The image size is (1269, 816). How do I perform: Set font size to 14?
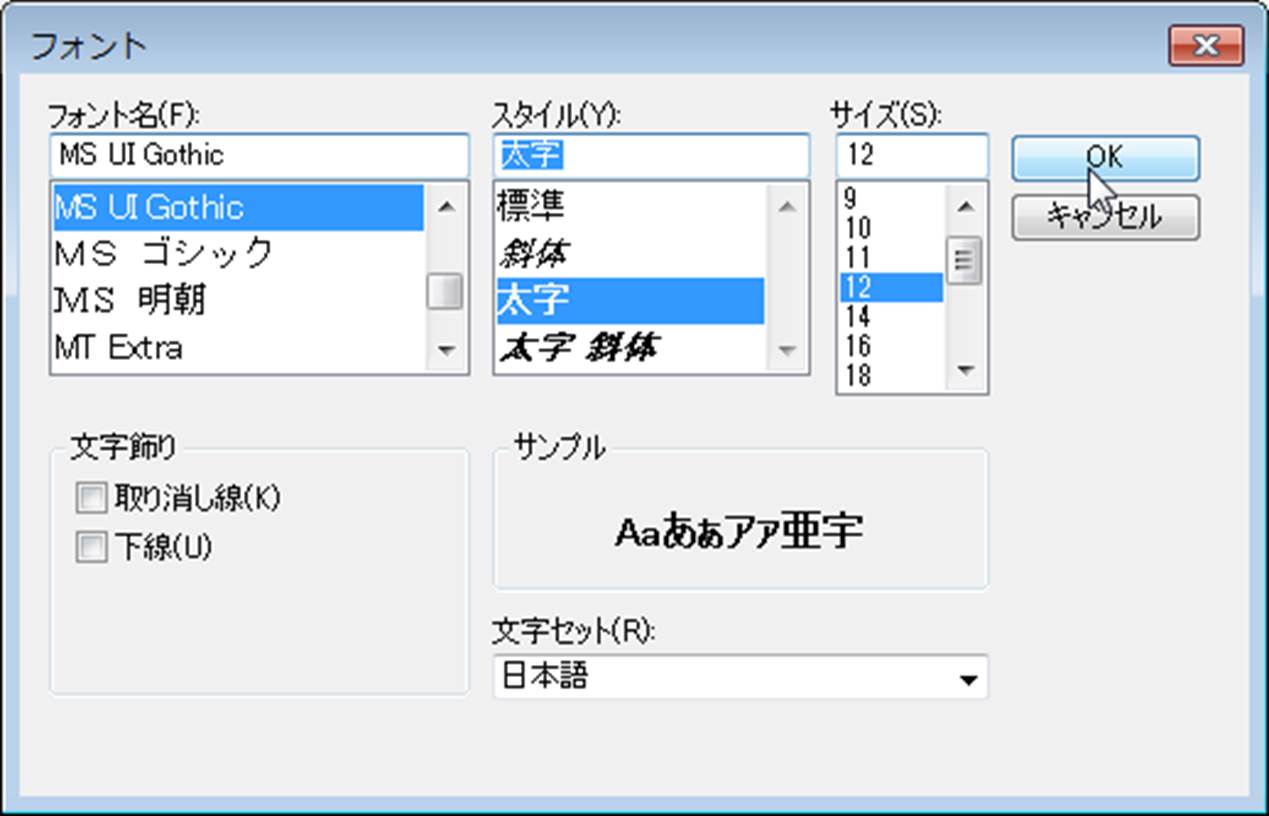pos(858,317)
